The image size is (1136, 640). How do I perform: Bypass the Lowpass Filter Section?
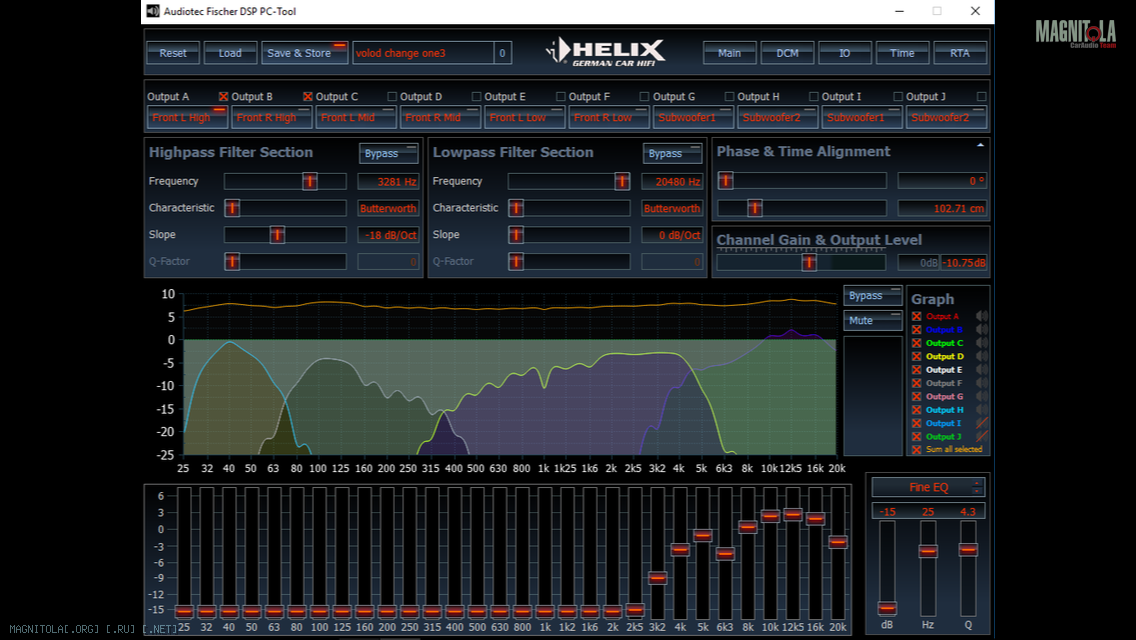(x=672, y=153)
